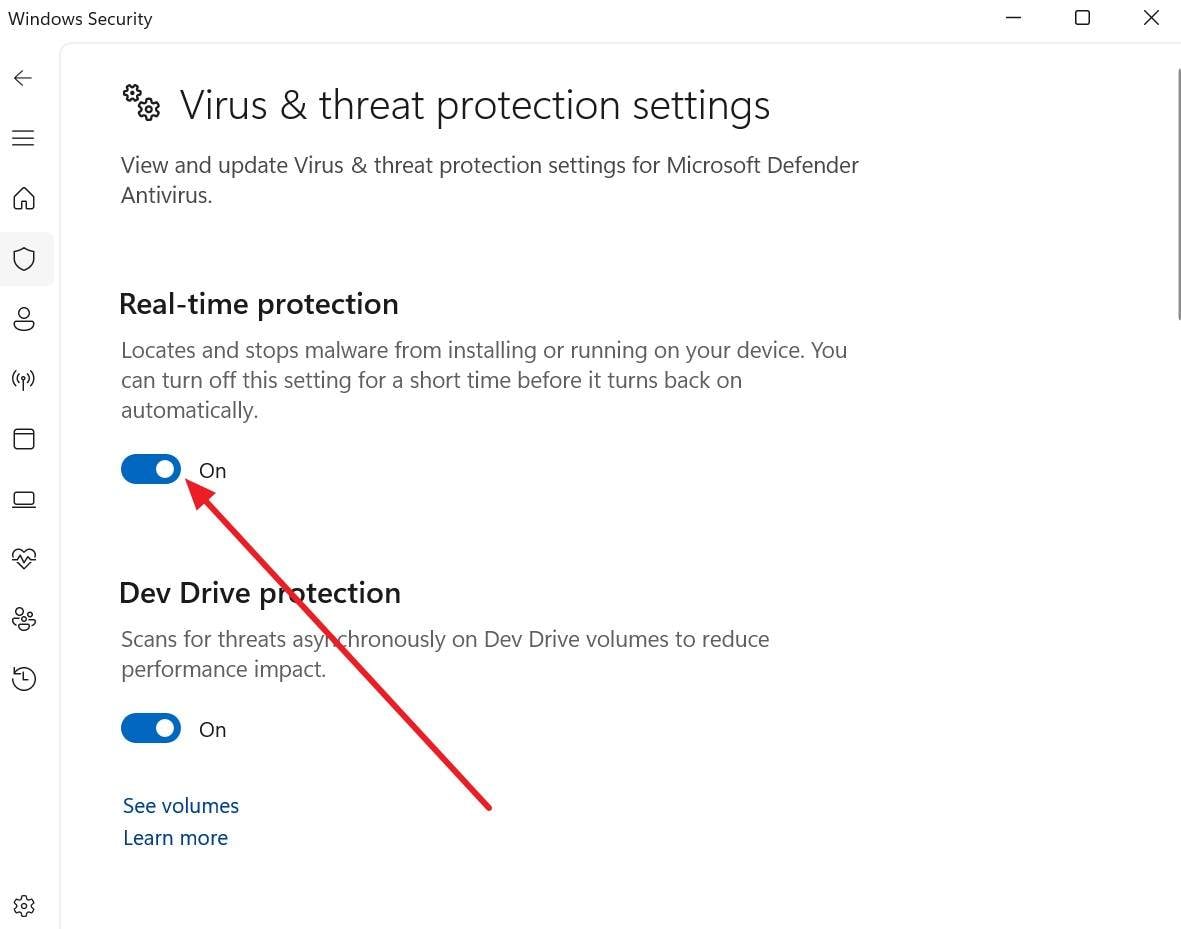Maximize the Windows Security window

pos(1081,17)
